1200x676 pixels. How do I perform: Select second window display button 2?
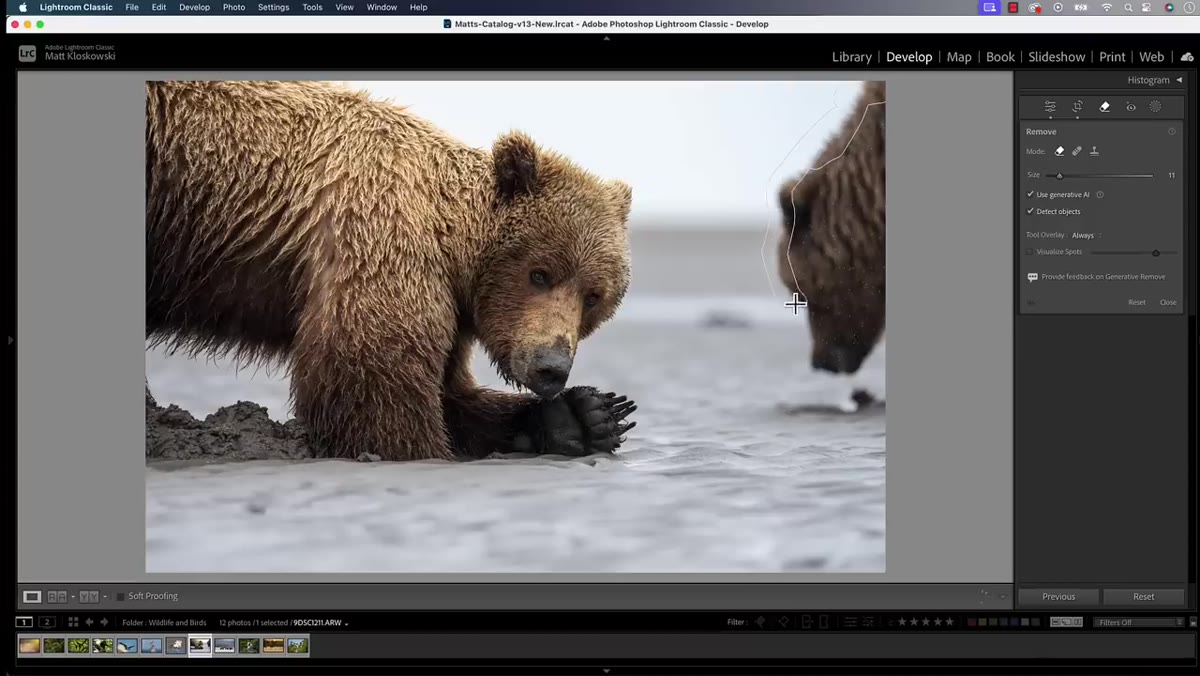(47, 622)
